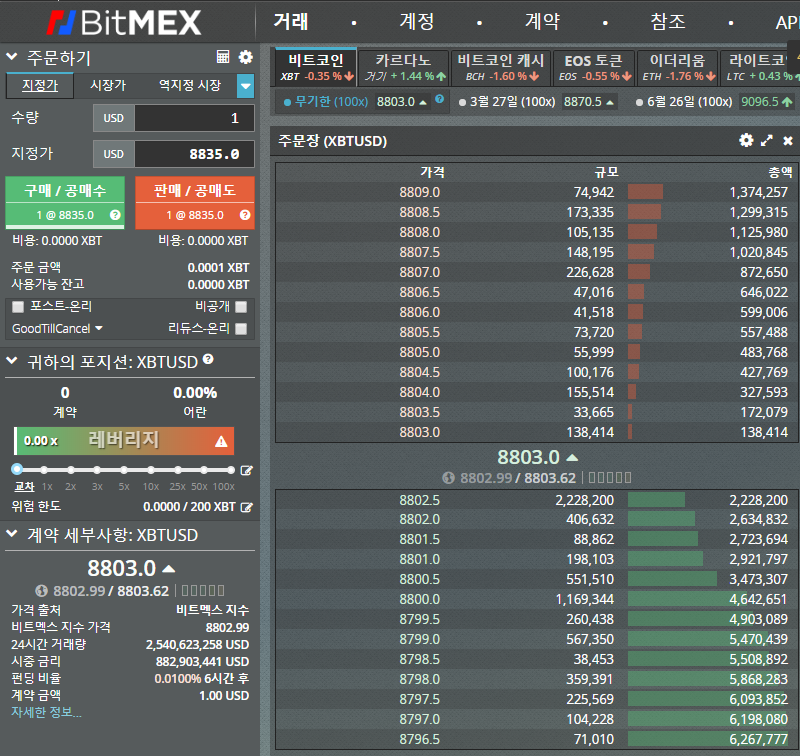This screenshot has width=800, height=756.
Task: Open more info (자세한 정보) link
Action: click(x=46, y=712)
